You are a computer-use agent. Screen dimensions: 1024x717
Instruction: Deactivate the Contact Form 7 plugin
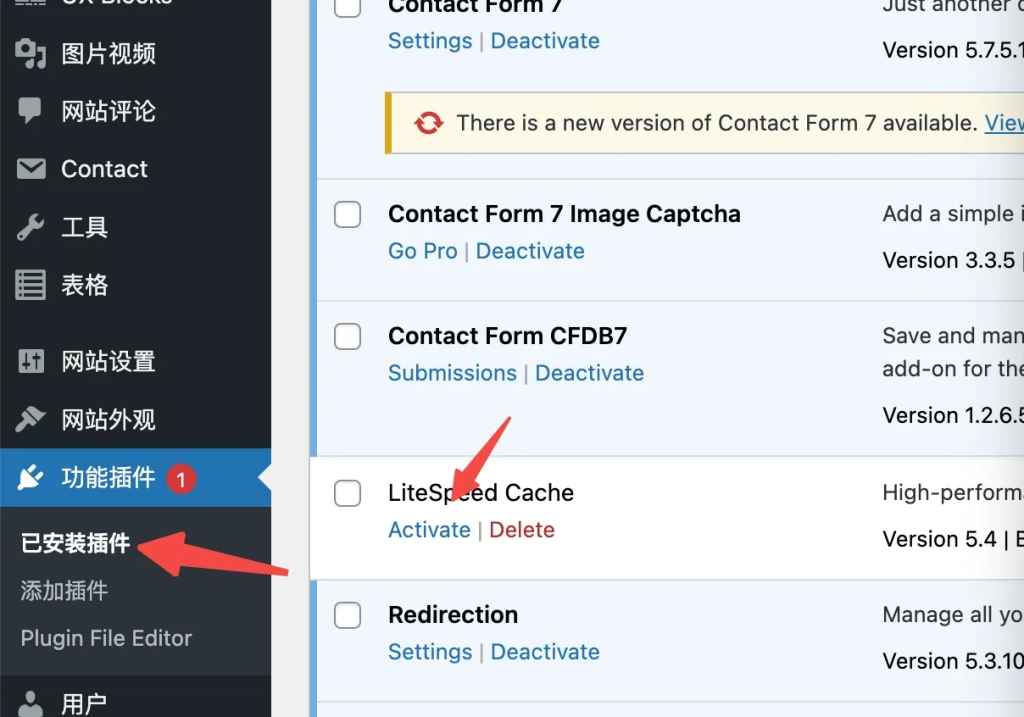545,40
